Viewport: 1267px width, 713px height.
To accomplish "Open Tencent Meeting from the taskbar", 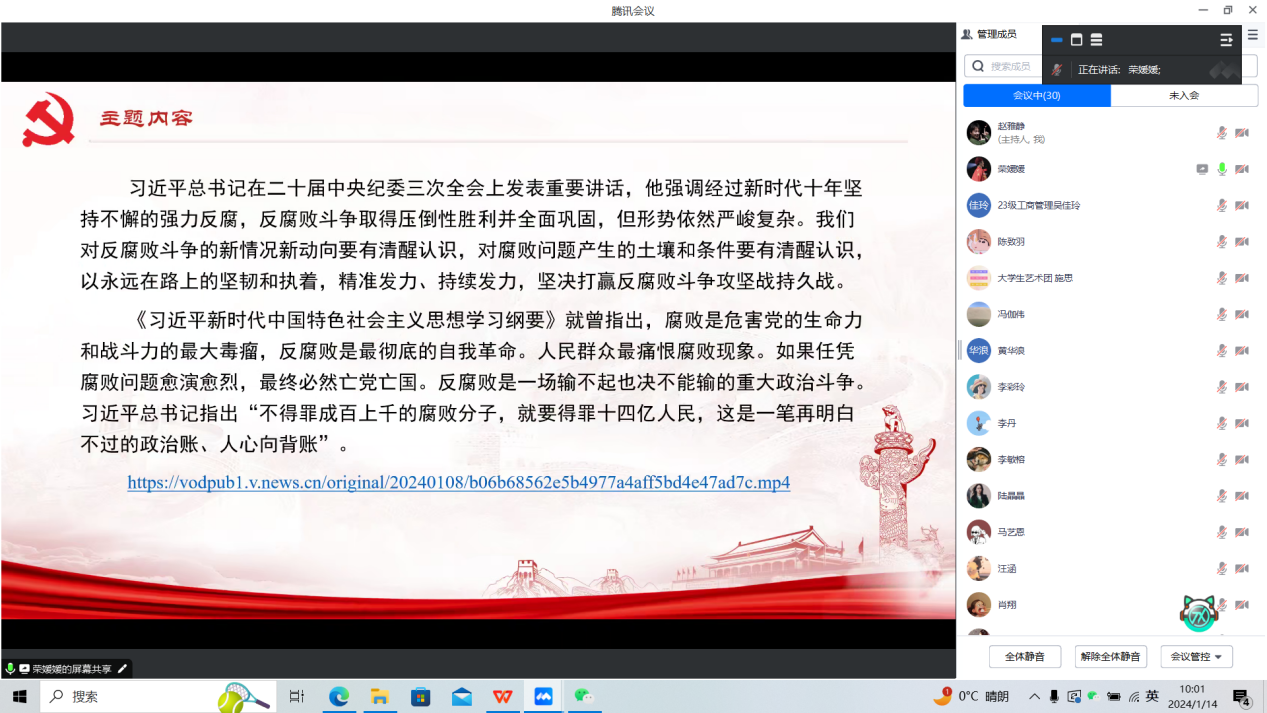I will (543, 696).
